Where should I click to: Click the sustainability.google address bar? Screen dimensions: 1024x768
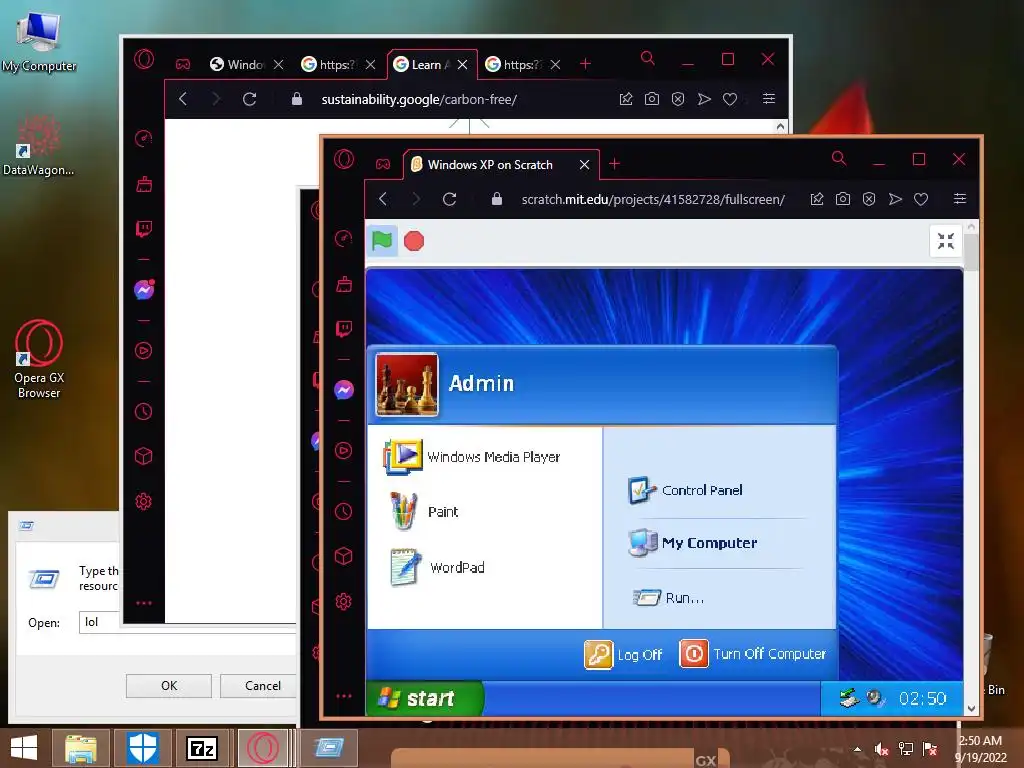click(419, 99)
